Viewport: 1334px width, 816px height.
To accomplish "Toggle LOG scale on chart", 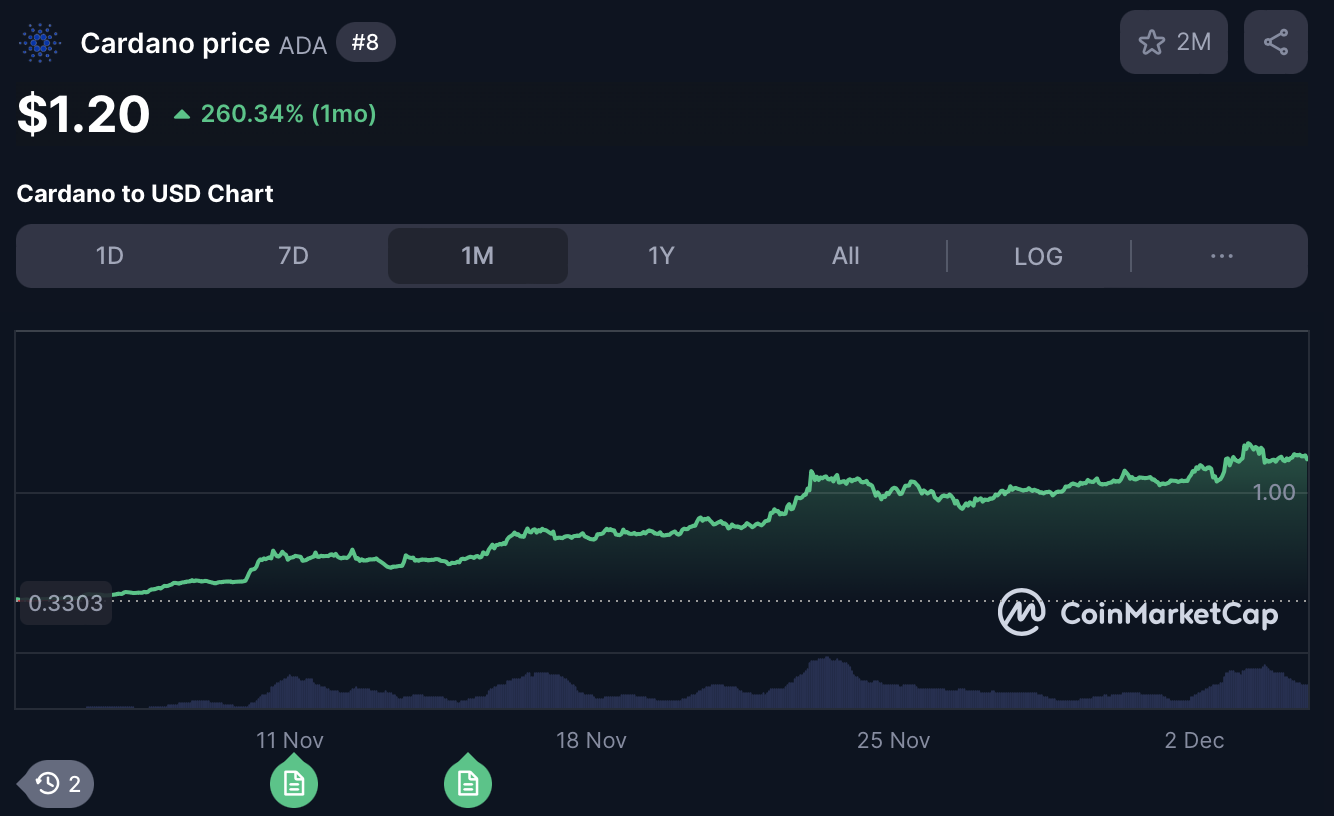I will [x=1038, y=256].
